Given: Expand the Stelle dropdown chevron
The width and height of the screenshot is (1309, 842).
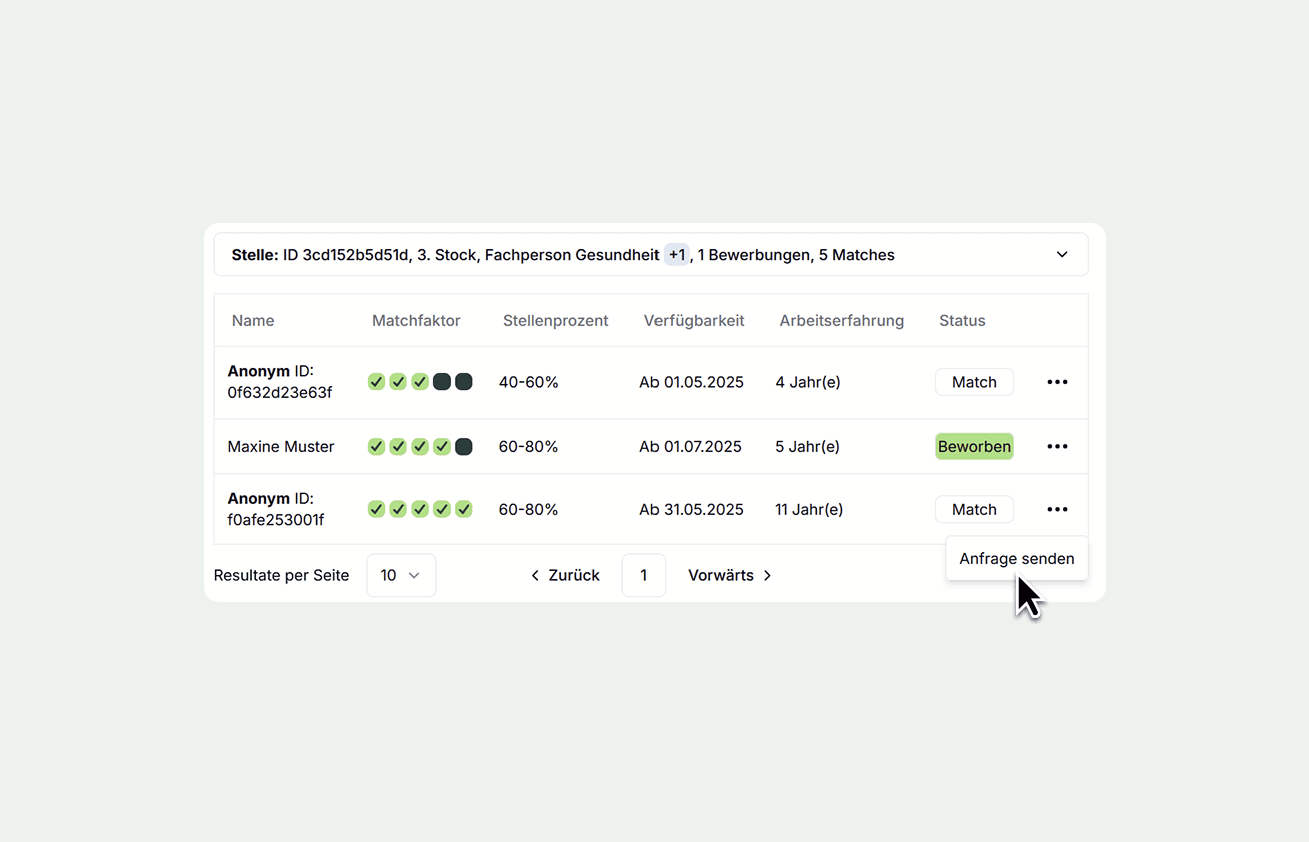Looking at the screenshot, I should [1062, 255].
